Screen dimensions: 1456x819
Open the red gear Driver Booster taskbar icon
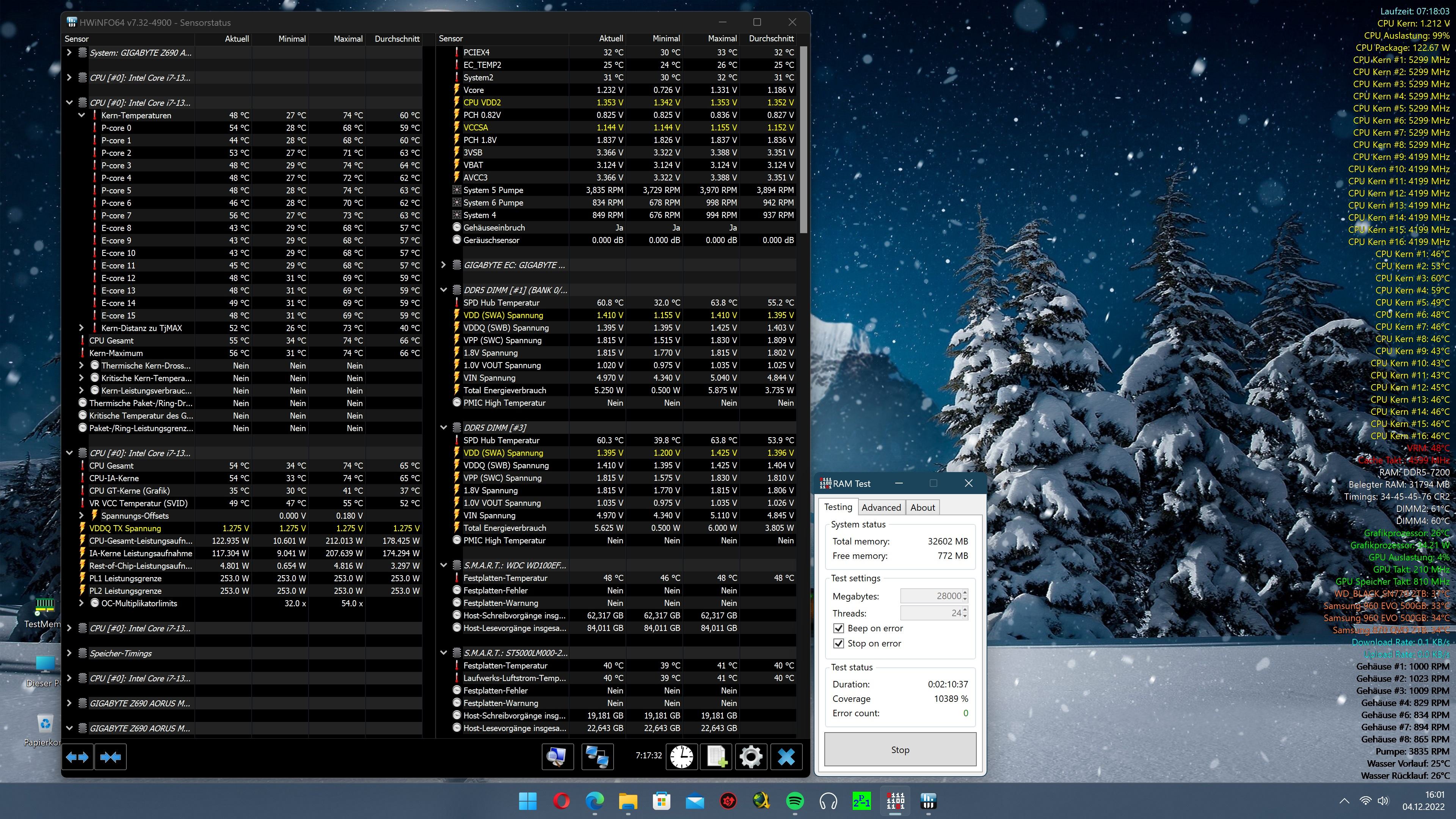pyautogui.click(x=728, y=801)
